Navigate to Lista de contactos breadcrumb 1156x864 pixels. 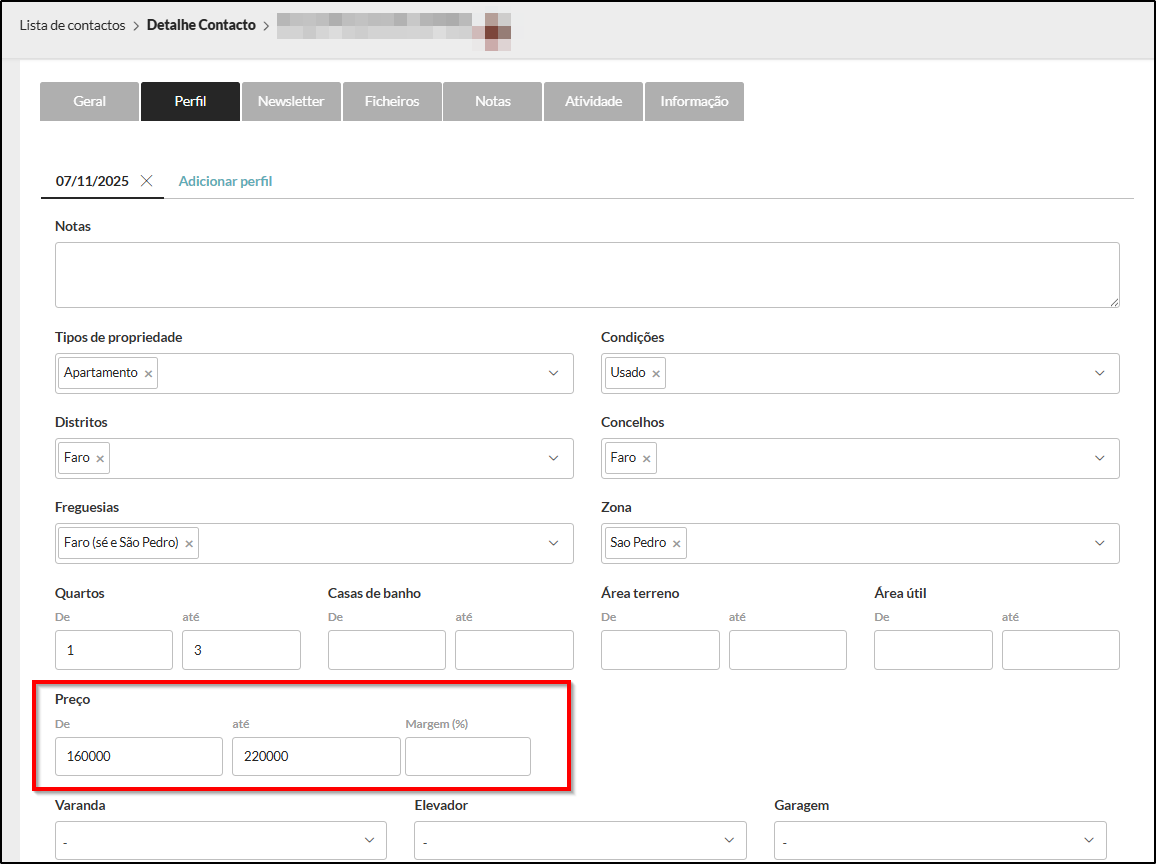[x=72, y=25]
